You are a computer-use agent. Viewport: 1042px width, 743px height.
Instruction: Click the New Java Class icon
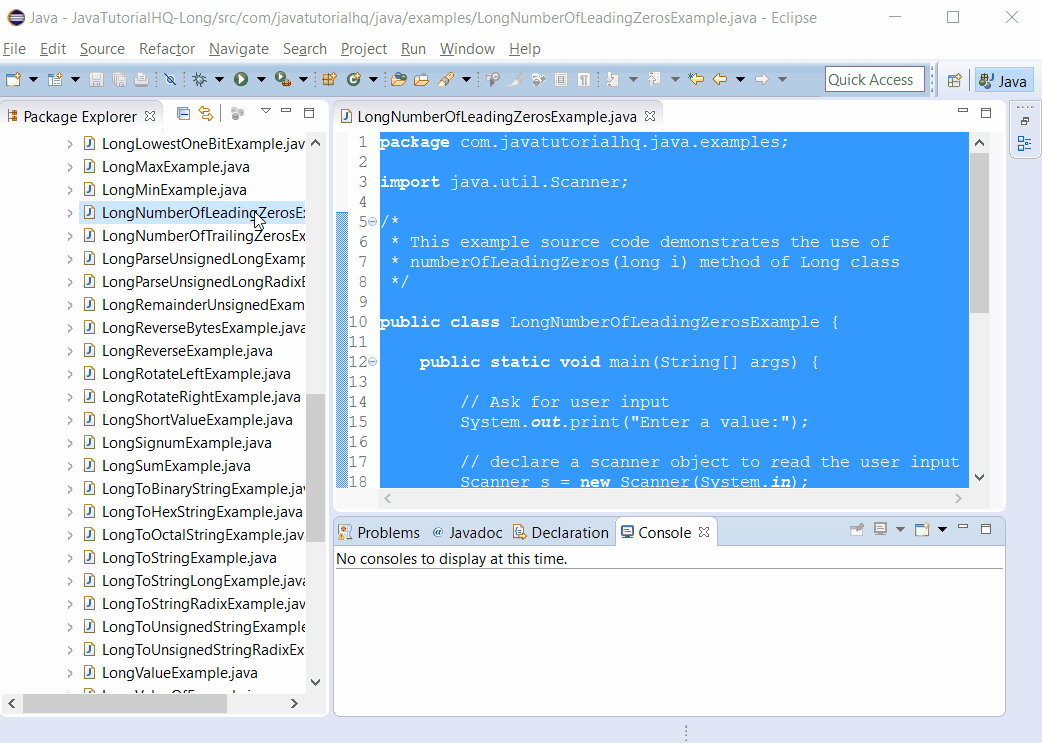pyautogui.click(x=354, y=80)
